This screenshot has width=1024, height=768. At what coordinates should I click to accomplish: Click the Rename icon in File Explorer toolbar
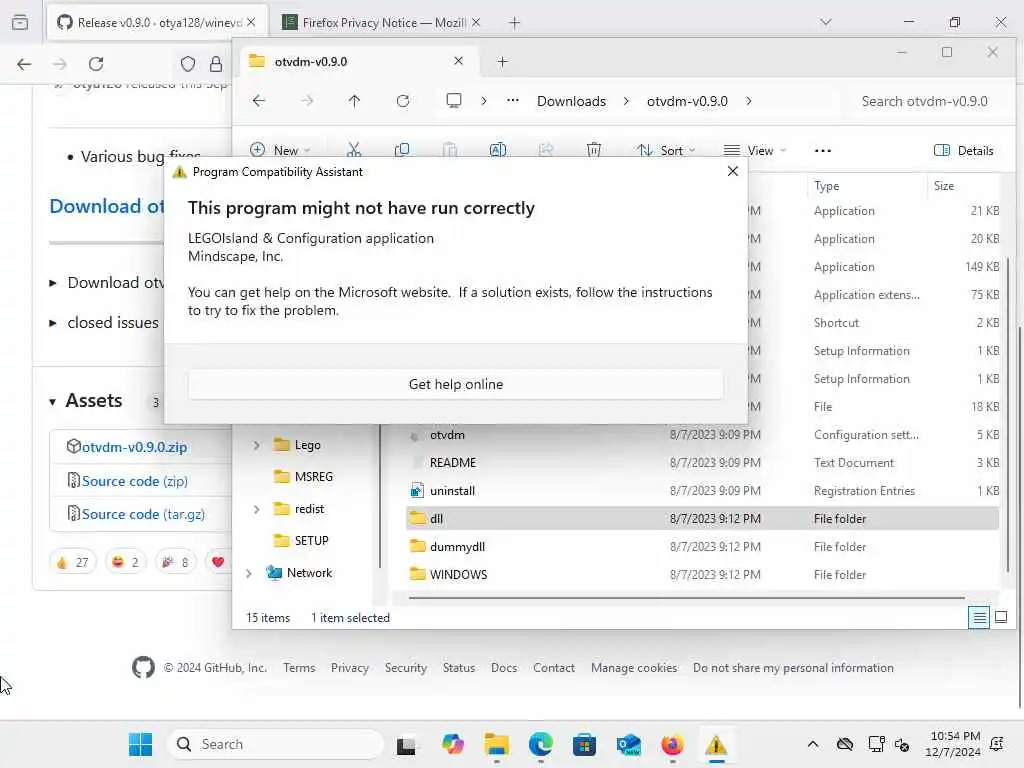coord(498,150)
